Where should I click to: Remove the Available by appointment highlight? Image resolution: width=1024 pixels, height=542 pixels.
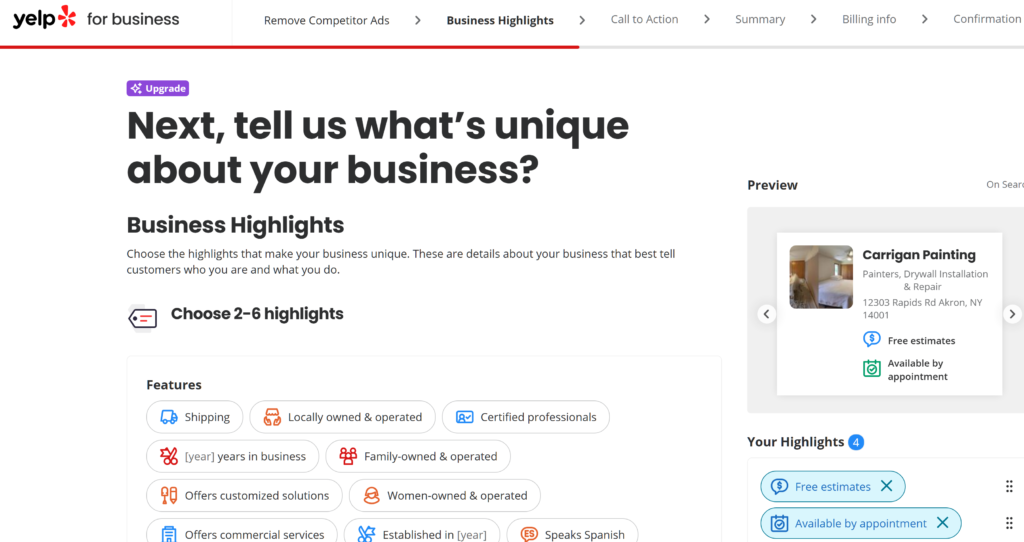pos(942,523)
